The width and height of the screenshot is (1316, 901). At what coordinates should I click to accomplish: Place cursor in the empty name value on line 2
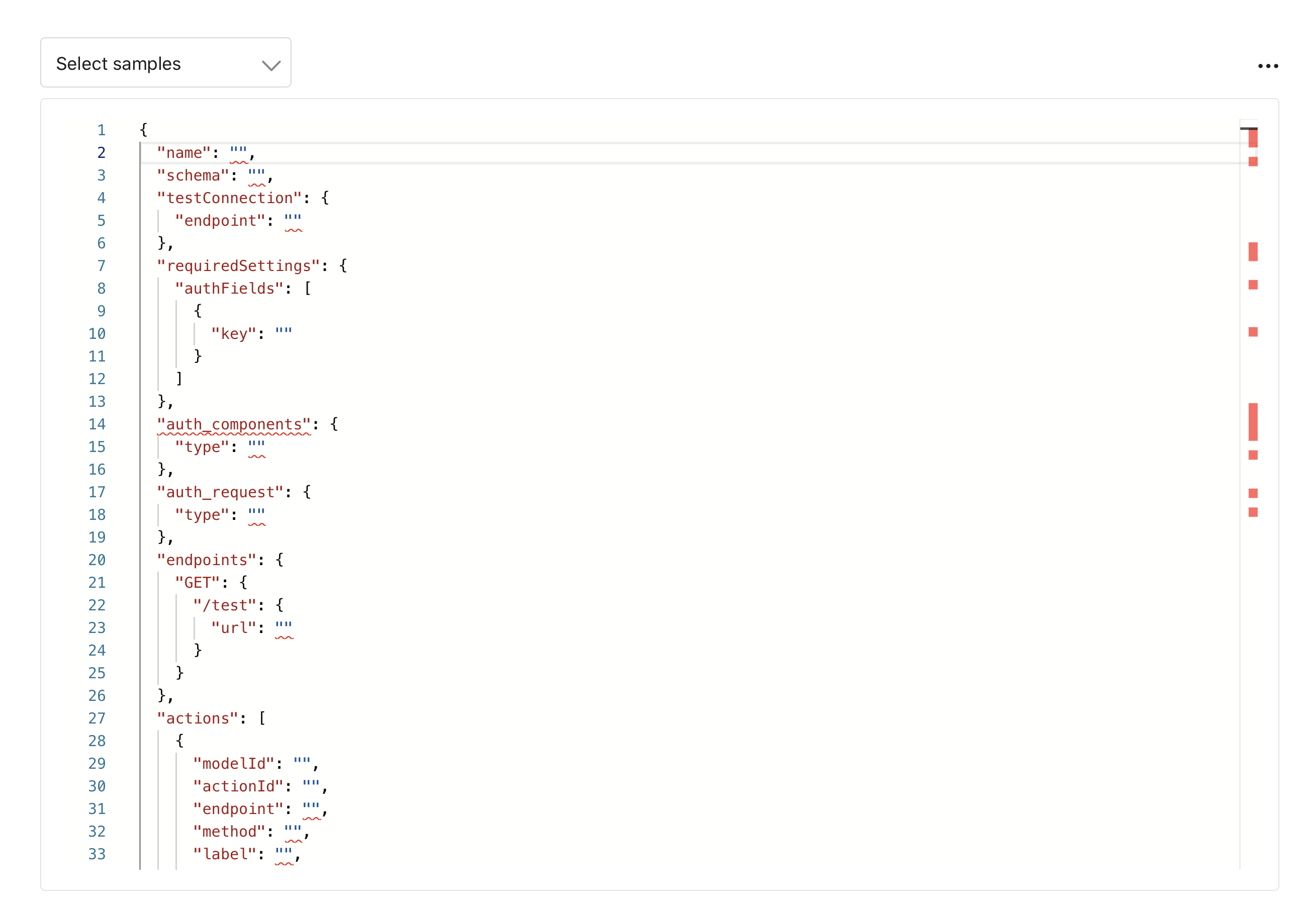click(238, 152)
